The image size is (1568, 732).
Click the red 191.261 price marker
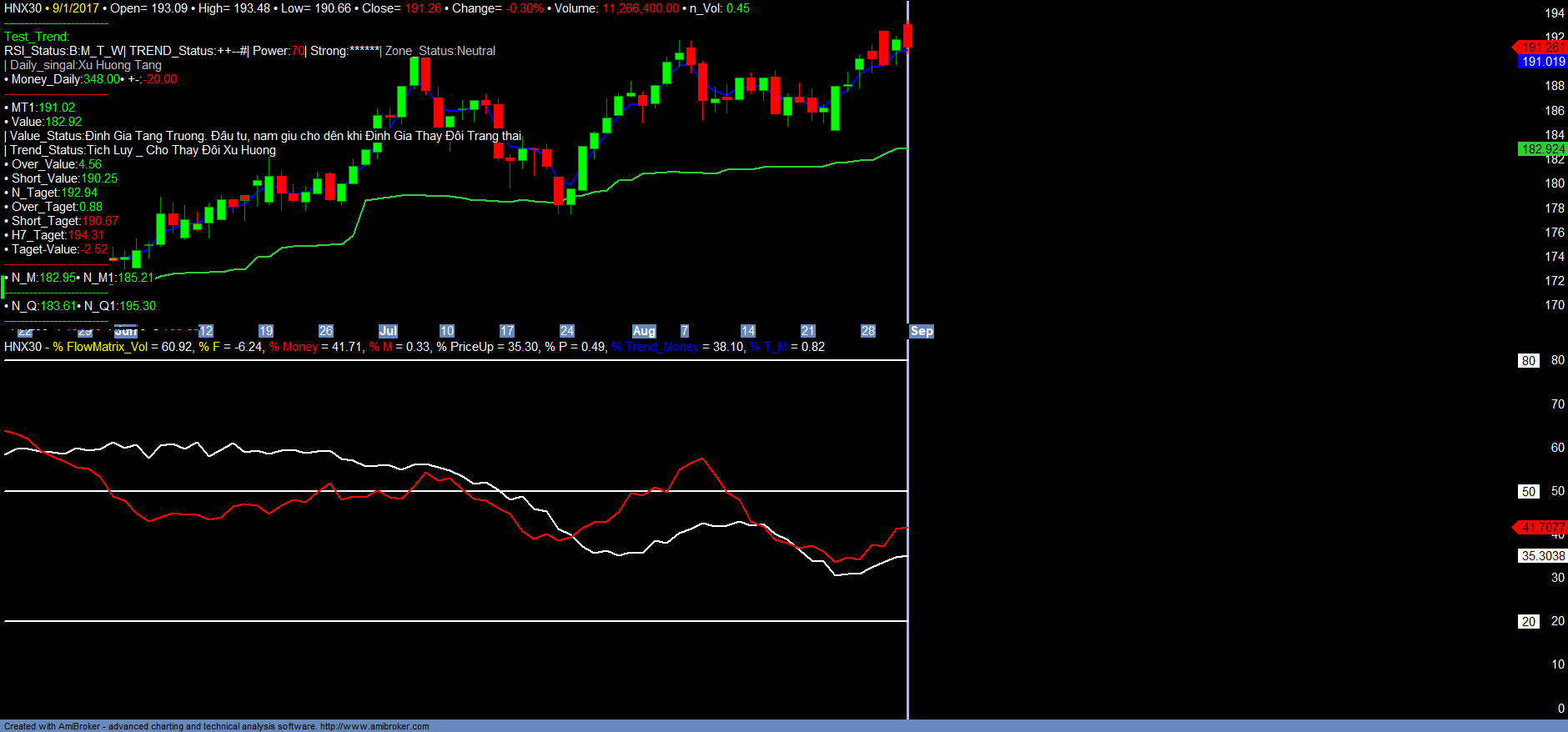tap(1542, 48)
